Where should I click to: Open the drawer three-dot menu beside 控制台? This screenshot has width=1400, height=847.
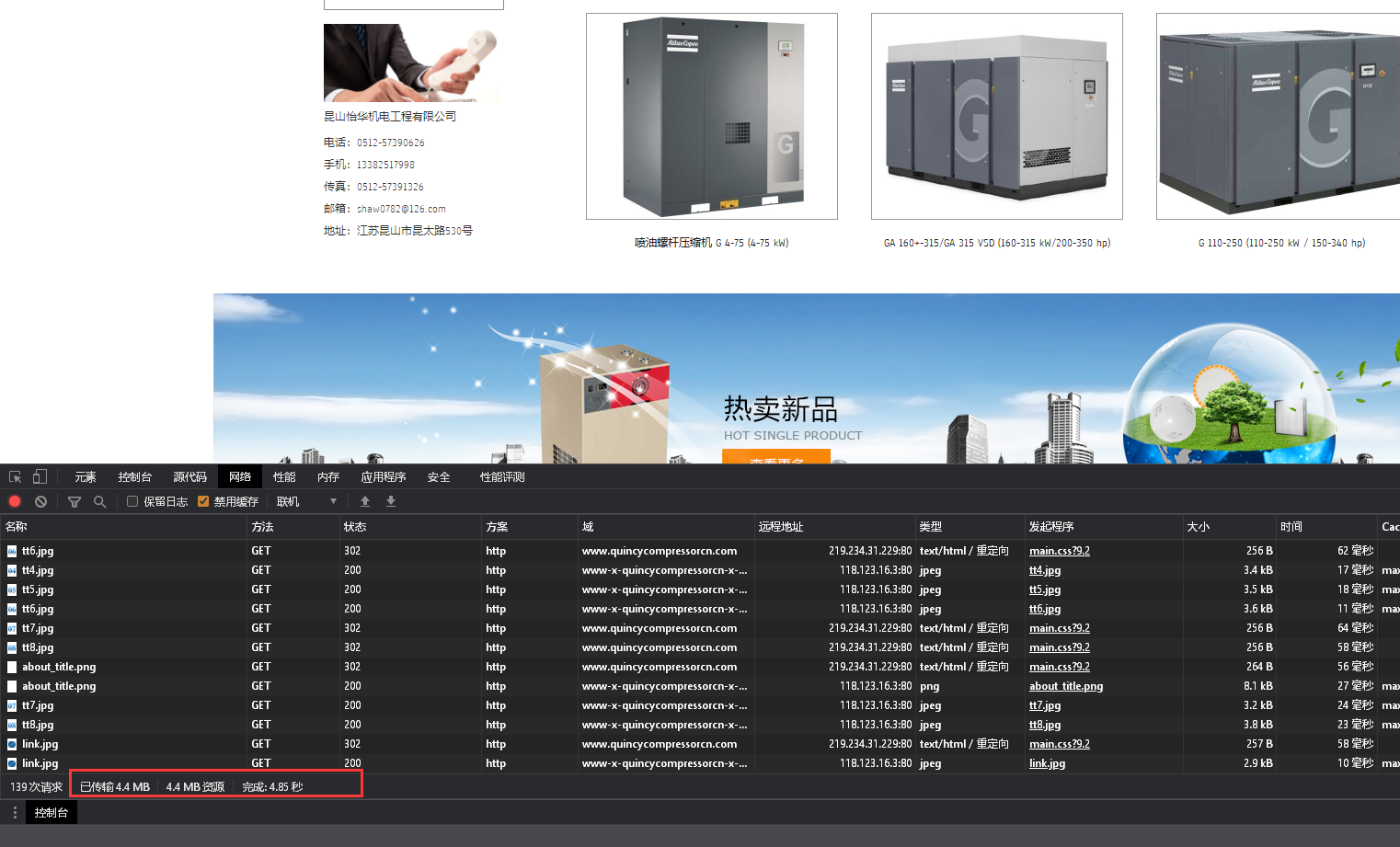point(15,813)
